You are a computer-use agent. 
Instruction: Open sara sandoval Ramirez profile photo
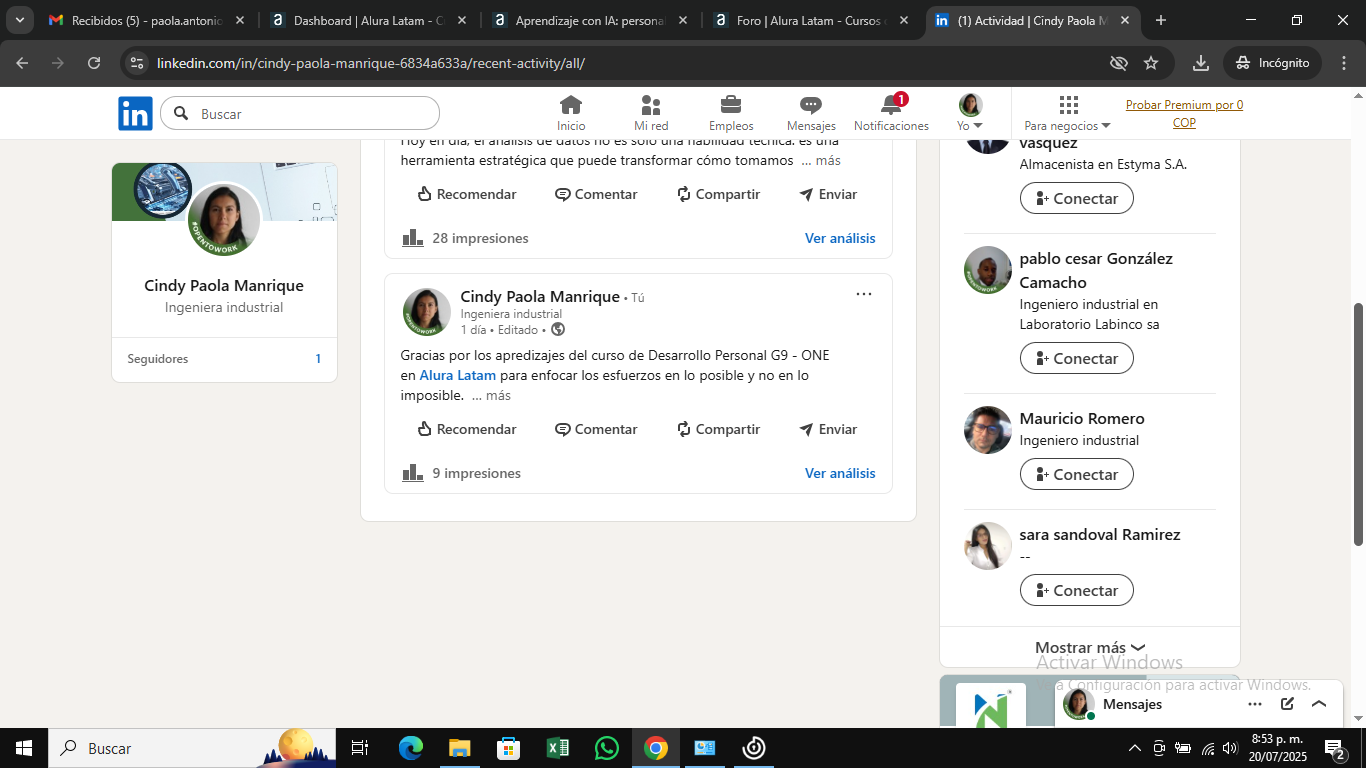(988, 546)
